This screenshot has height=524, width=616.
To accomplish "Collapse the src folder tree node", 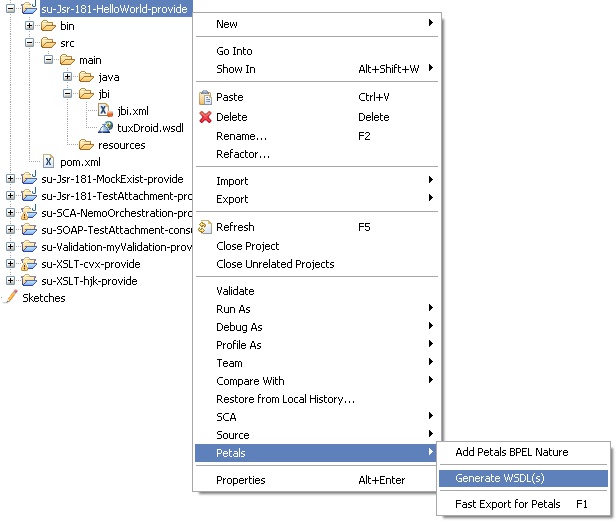I will [x=30, y=43].
